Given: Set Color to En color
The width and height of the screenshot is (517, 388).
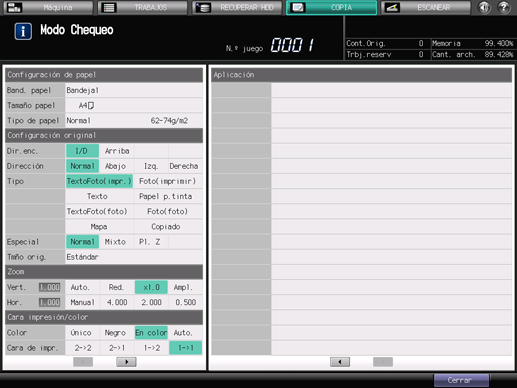Looking at the screenshot, I should coord(151,333).
